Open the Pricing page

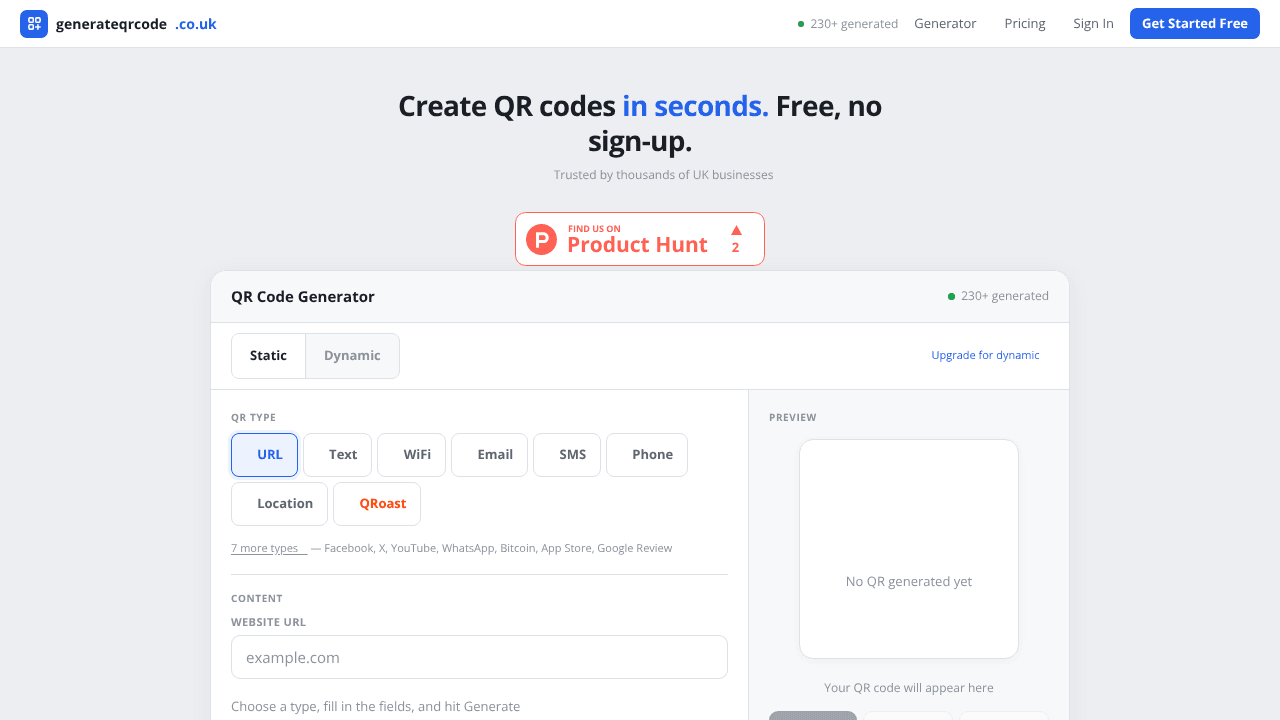tap(1025, 24)
